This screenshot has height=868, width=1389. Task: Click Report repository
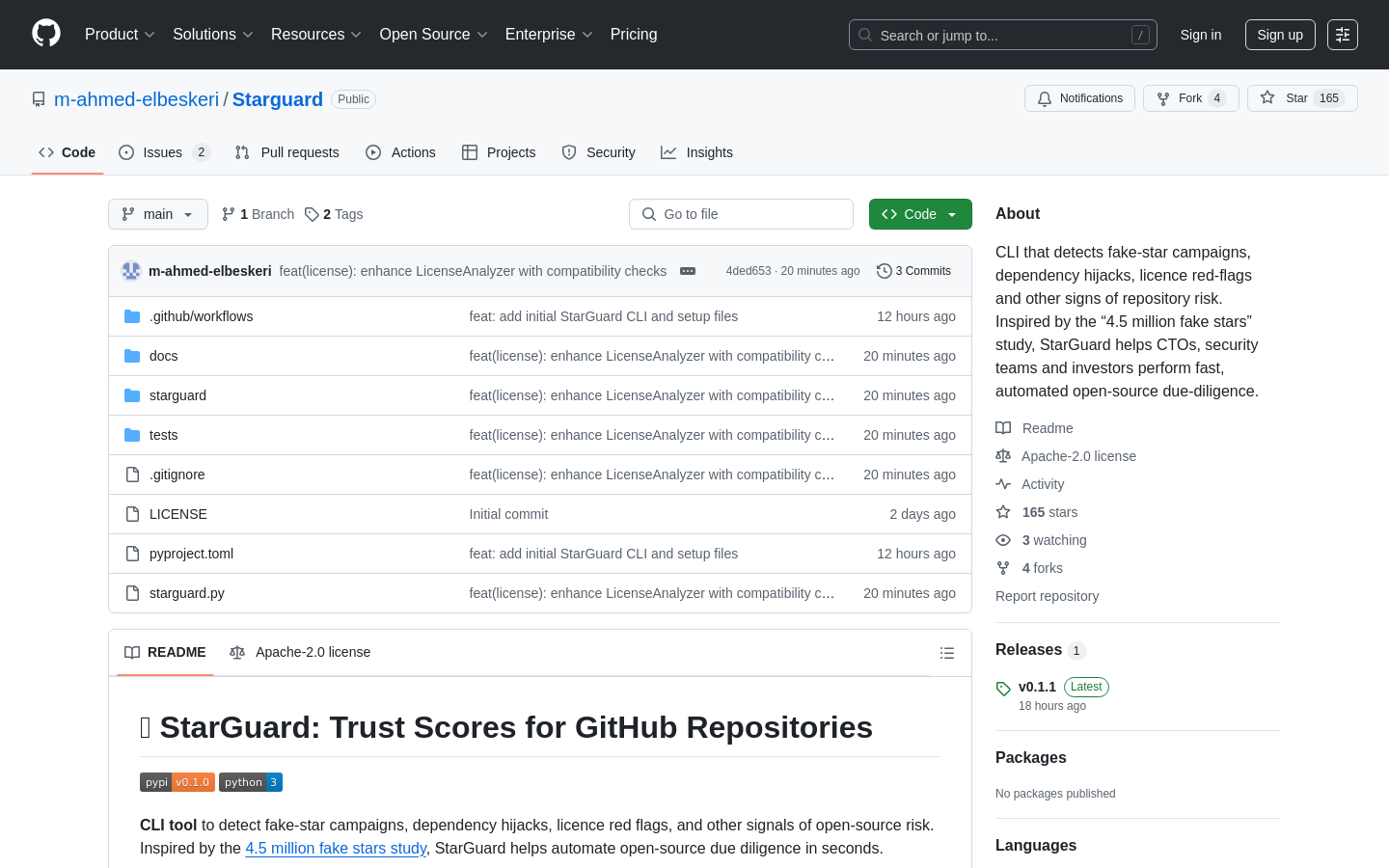(1047, 596)
